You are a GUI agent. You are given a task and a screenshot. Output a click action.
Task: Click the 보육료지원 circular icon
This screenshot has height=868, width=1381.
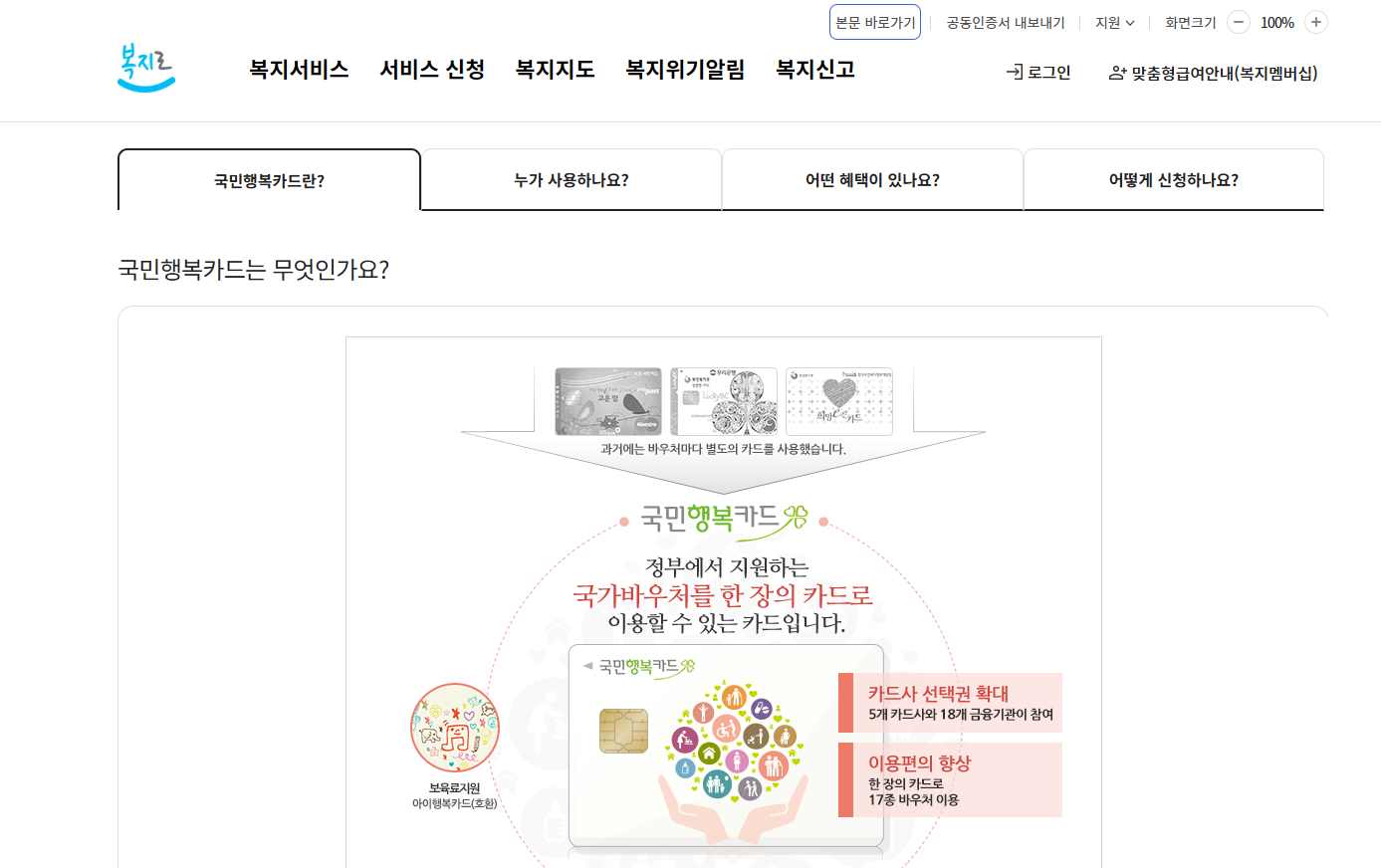tap(455, 728)
